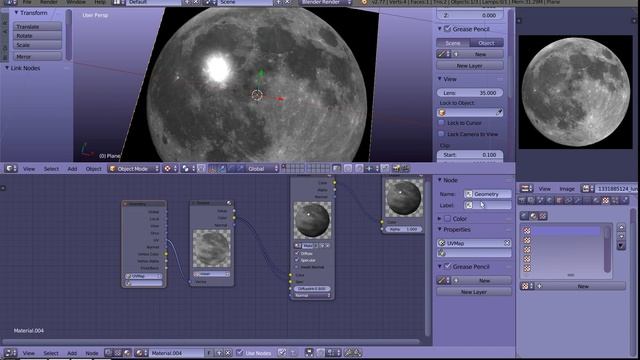The height and width of the screenshot is (360, 640).
Task: Move texture slot up with arrow button
Action: [x=621, y=227]
